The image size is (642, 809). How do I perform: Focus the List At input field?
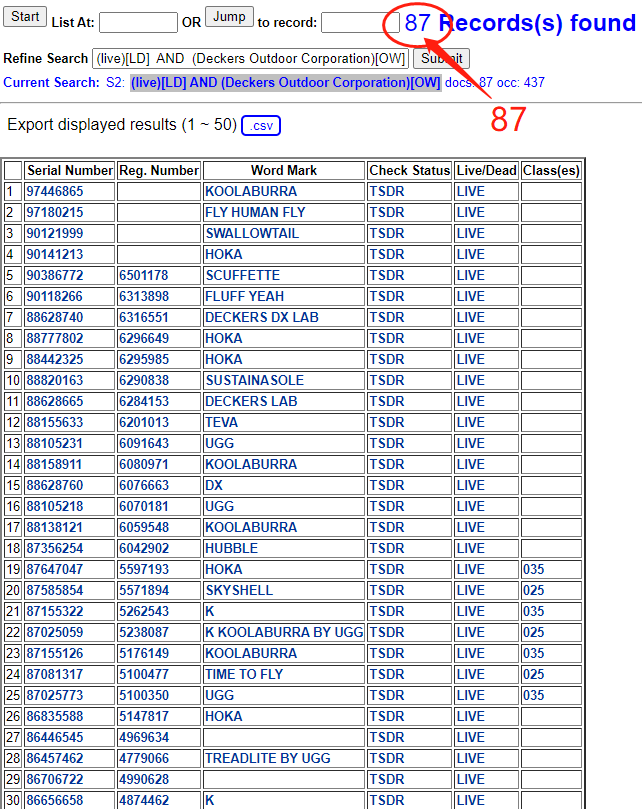click(x=138, y=23)
